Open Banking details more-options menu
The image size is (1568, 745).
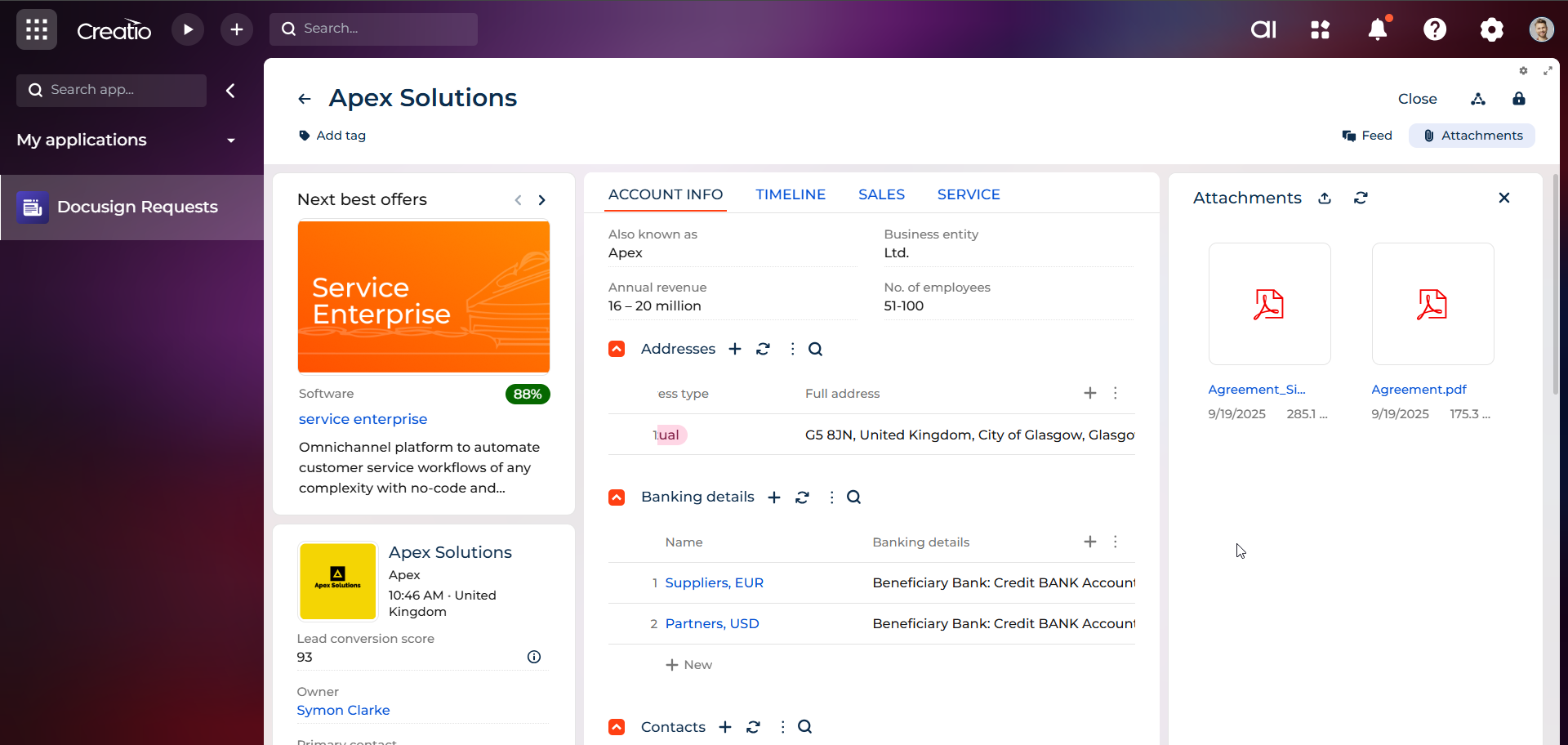[x=831, y=497]
